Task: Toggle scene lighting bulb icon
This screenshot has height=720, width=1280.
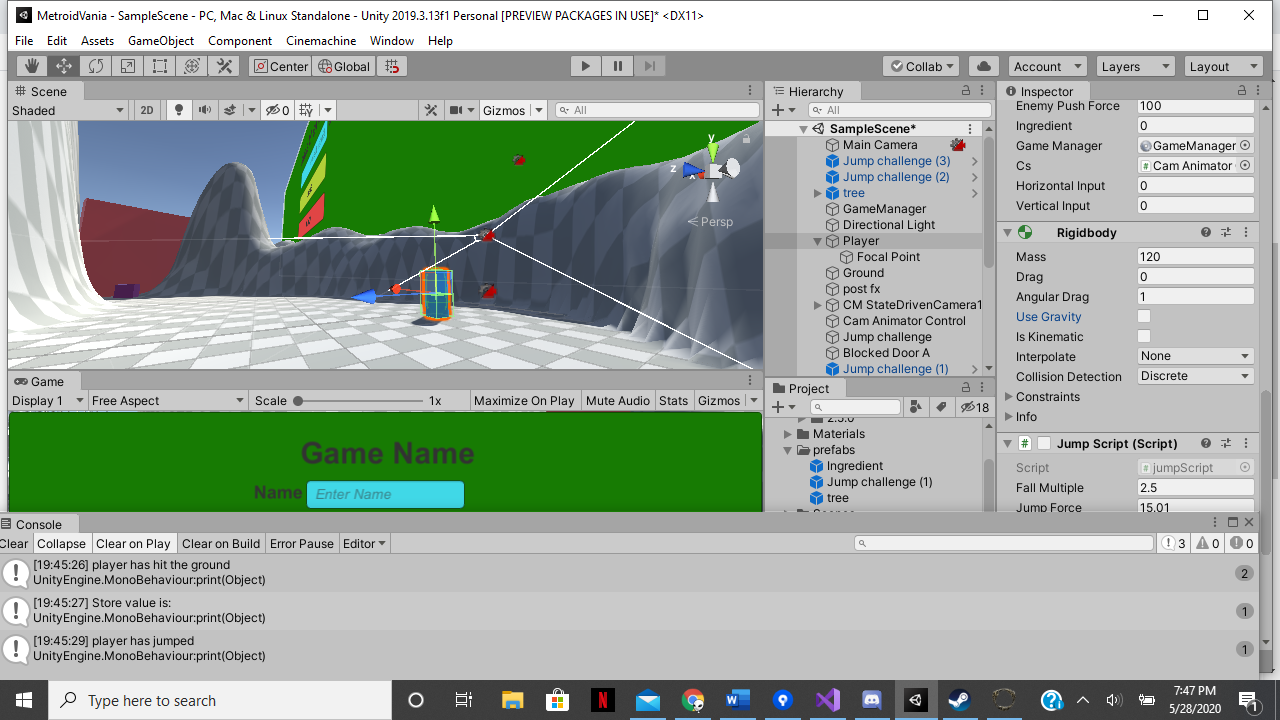Action: pos(179,110)
